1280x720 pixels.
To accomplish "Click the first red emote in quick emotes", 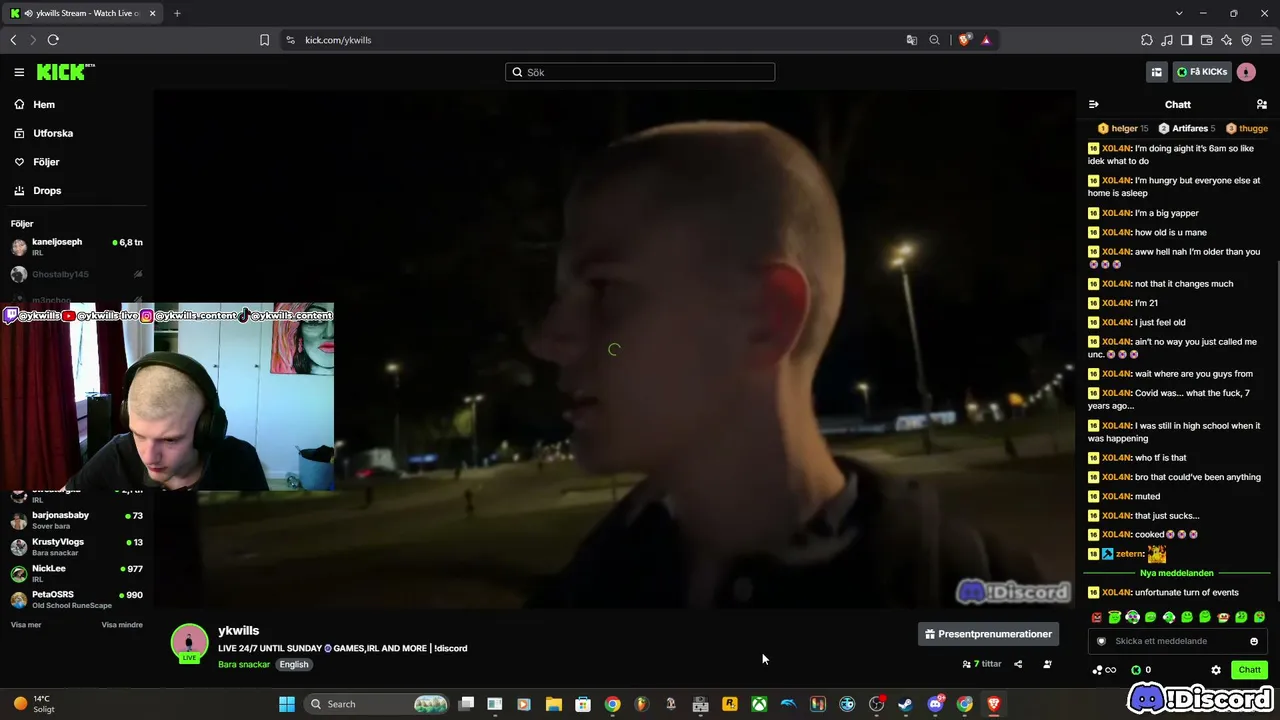I will 1097,617.
